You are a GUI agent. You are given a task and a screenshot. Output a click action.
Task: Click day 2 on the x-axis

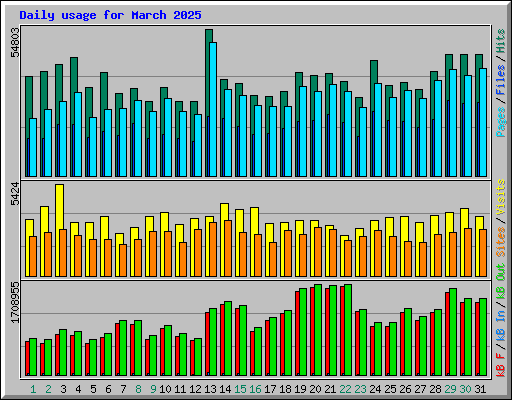click(48, 389)
